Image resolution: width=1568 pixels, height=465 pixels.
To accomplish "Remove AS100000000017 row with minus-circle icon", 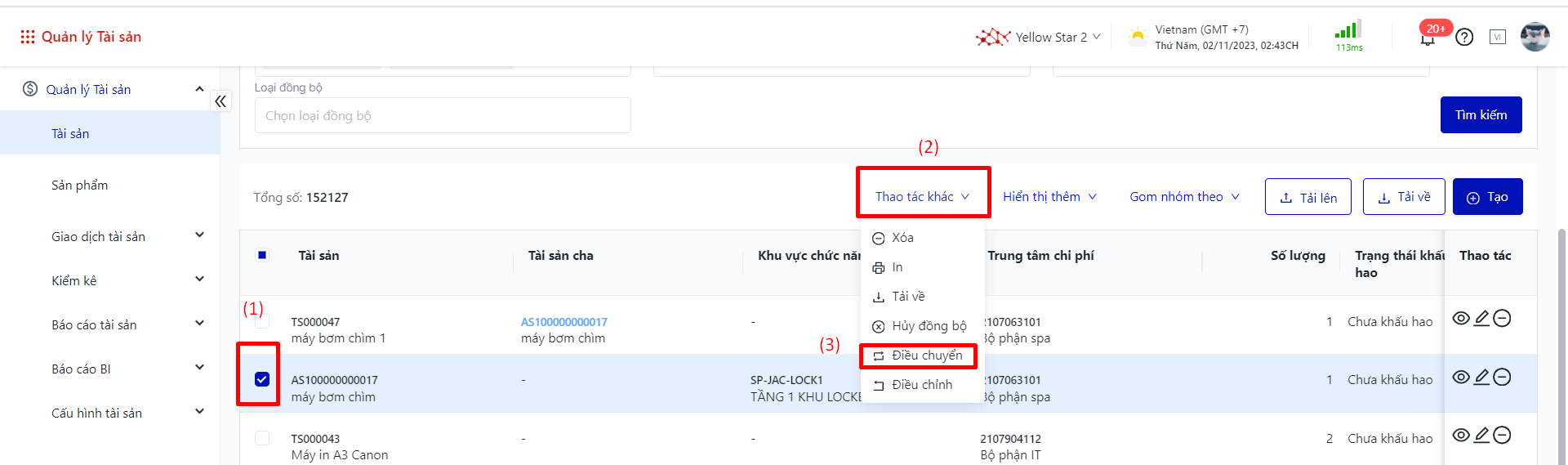I will [1502, 377].
